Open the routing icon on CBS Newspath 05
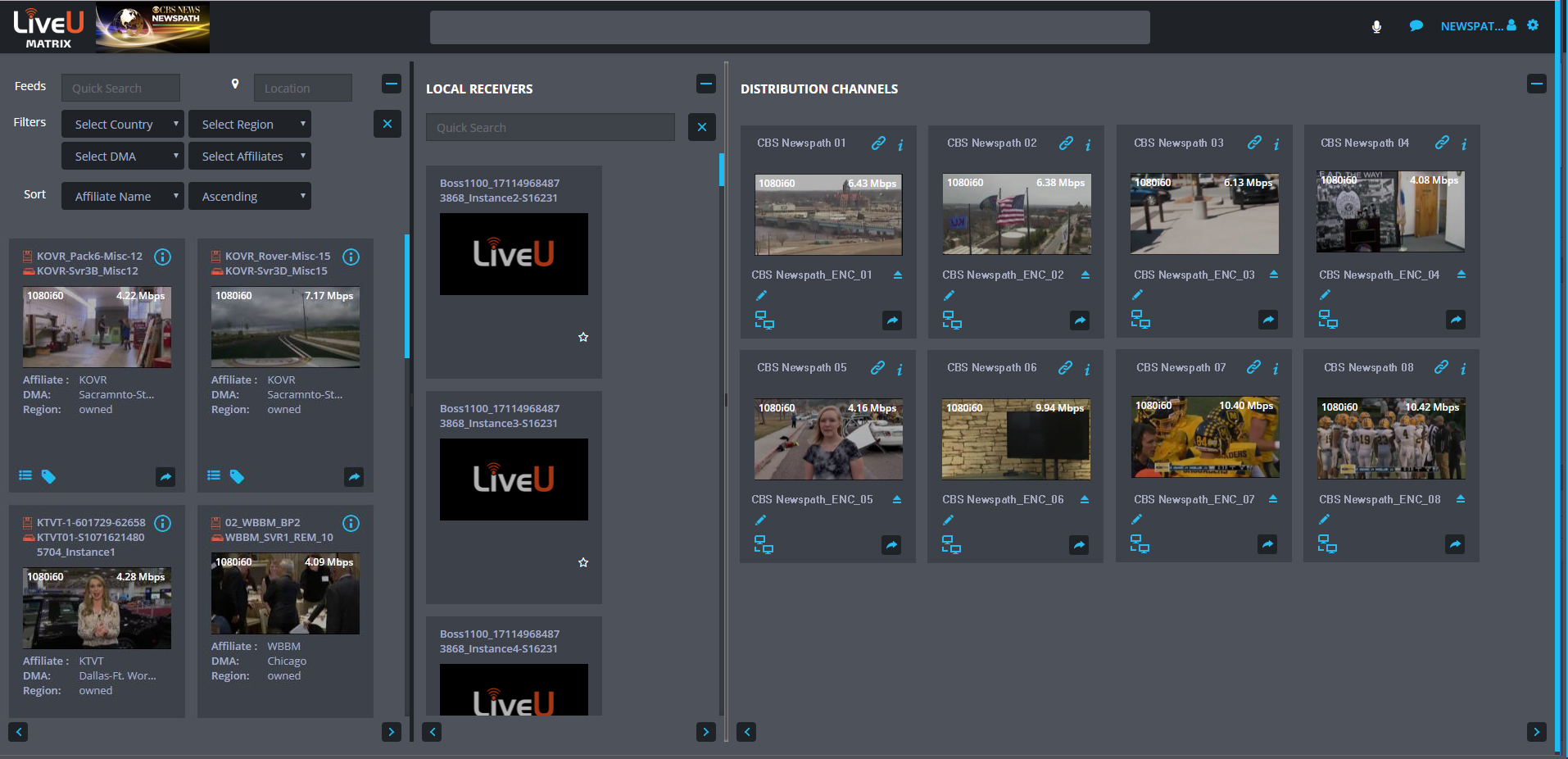This screenshot has height=759, width=1568. pyautogui.click(x=764, y=543)
